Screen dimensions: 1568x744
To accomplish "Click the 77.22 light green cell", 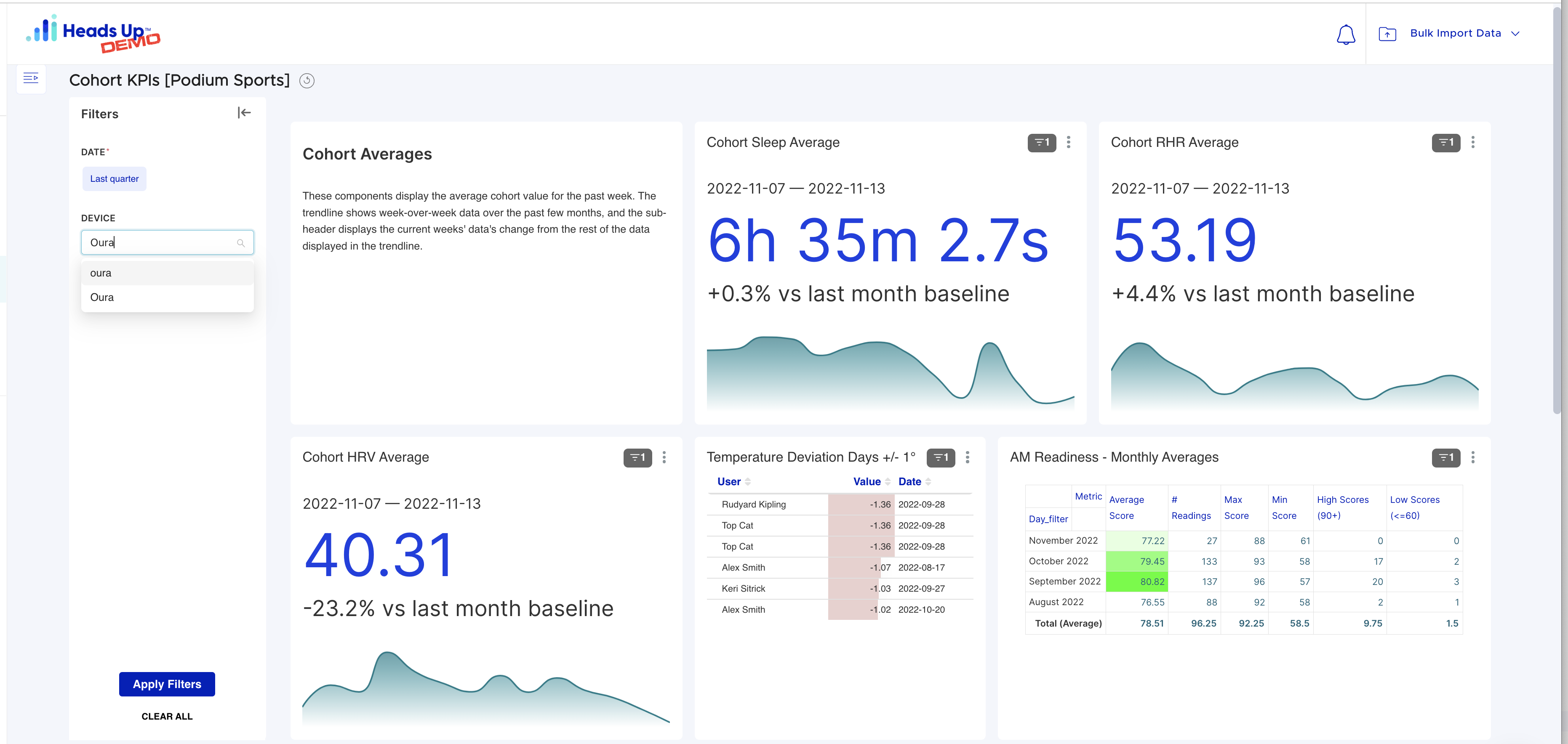I will pos(1136,541).
